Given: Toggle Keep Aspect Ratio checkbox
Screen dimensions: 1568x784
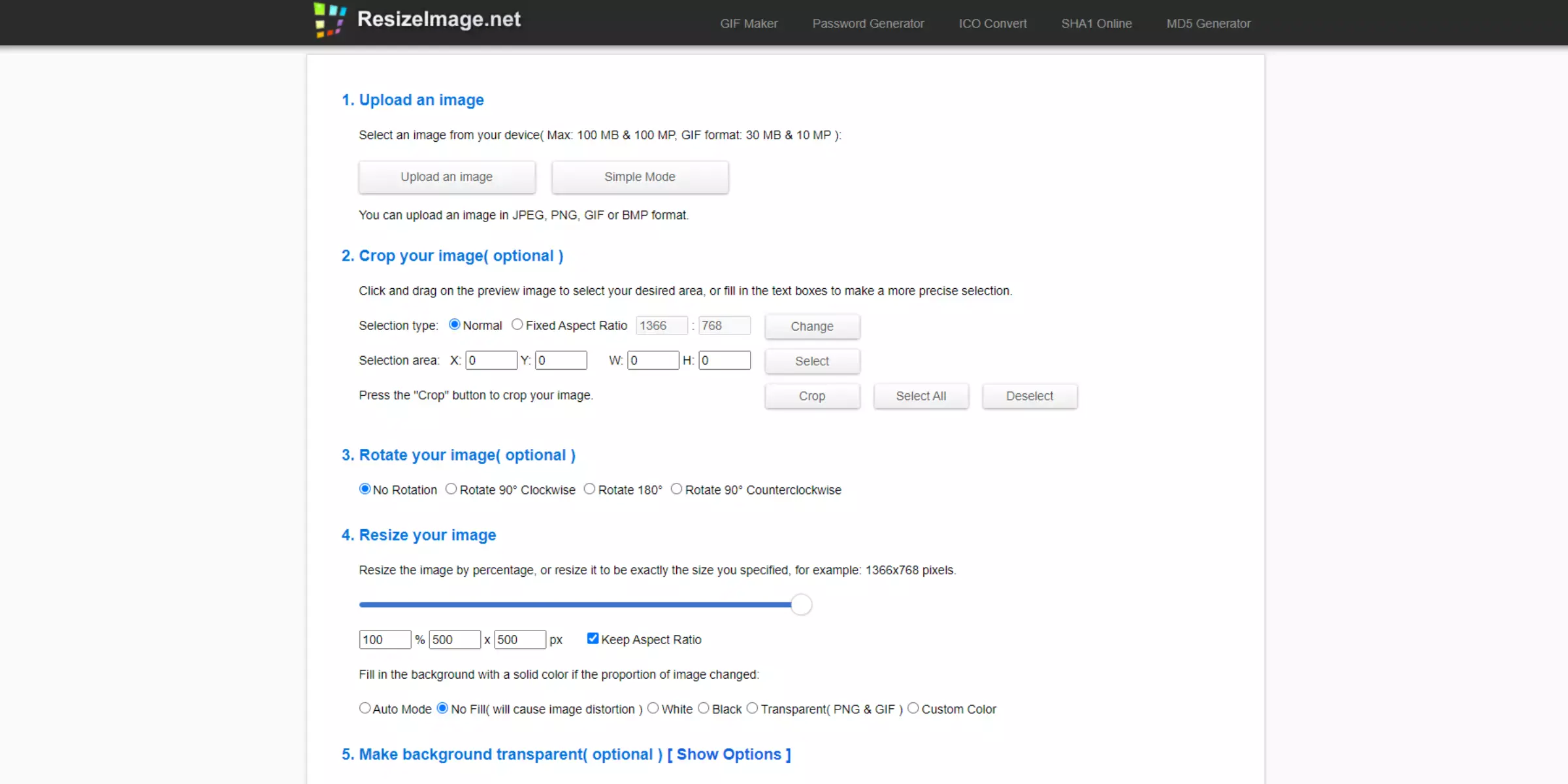Looking at the screenshot, I should [592, 639].
